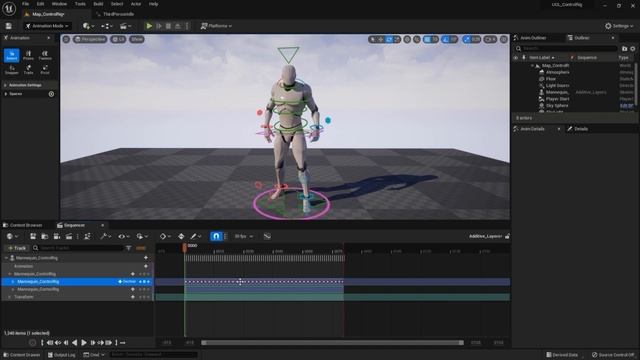The width and height of the screenshot is (640, 360).
Task: Click the Show button in viewport
Action: 137,39
